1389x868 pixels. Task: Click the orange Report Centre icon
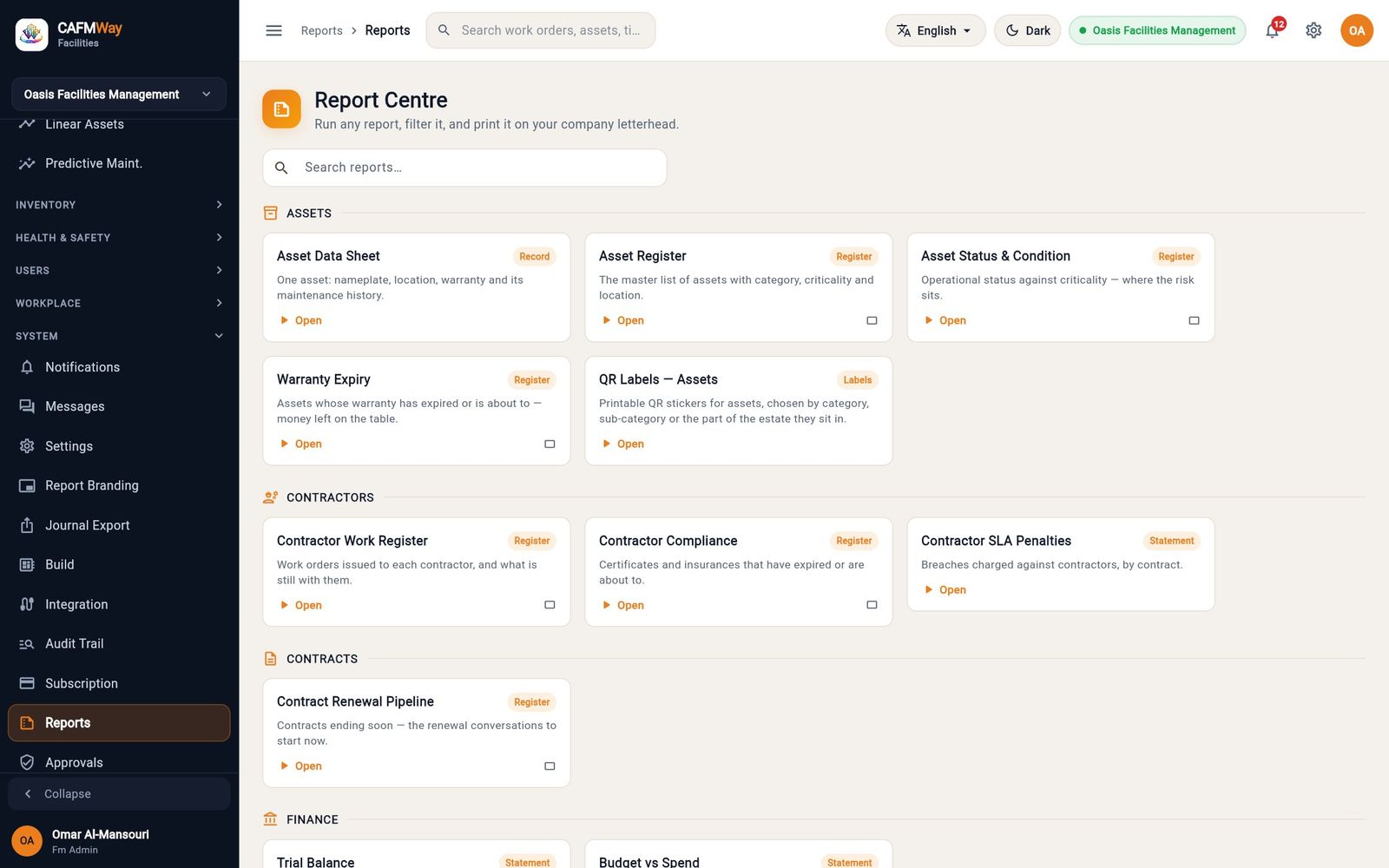click(x=281, y=108)
